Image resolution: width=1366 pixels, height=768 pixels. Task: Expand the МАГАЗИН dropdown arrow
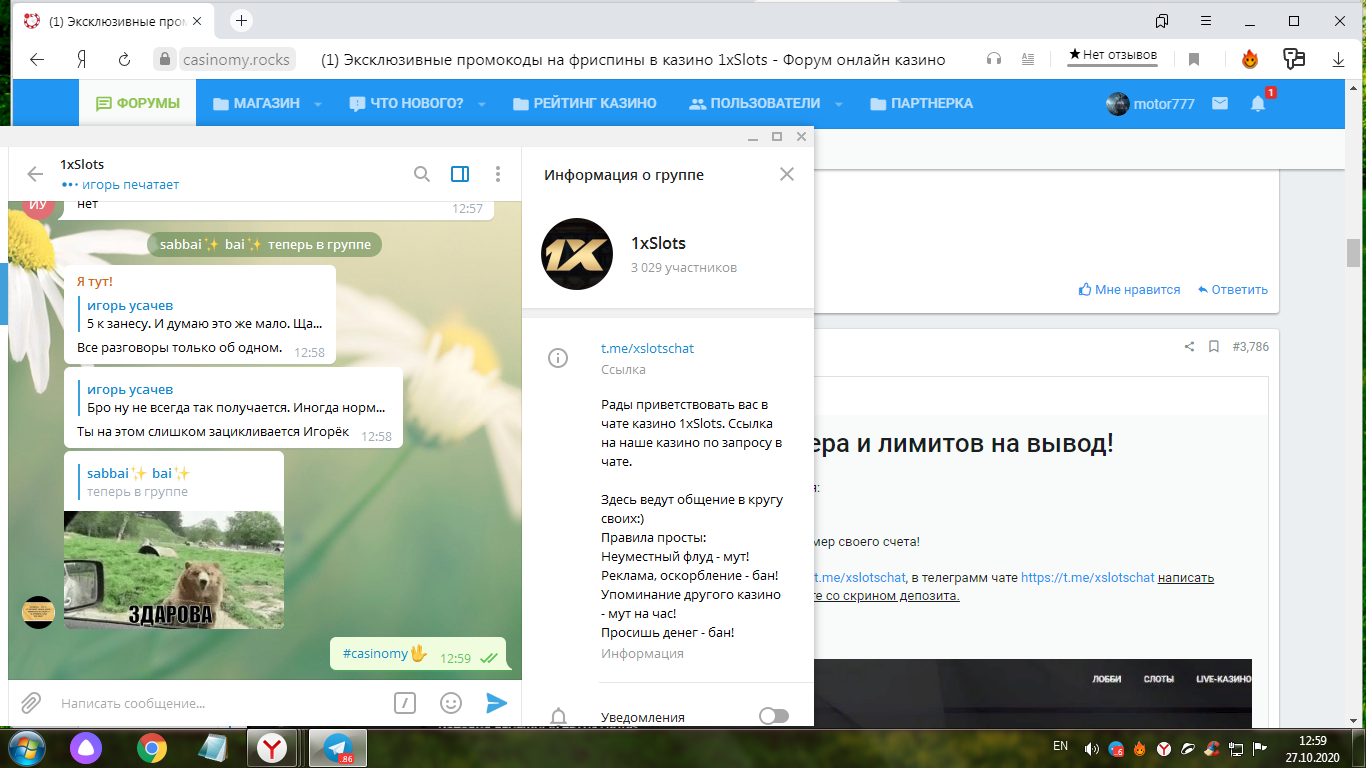click(318, 104)
